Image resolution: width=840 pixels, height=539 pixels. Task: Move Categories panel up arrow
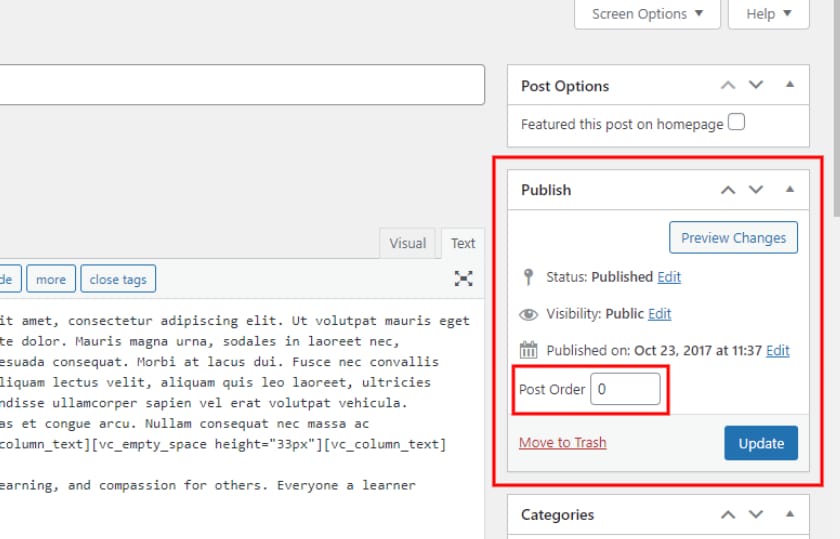[x=728, y=515]
